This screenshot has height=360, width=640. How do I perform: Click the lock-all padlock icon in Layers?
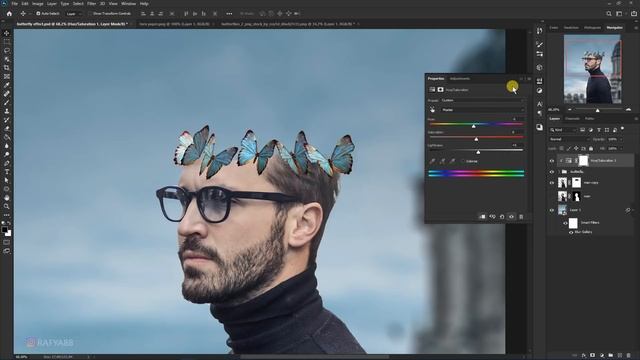(x=591, y=149)
